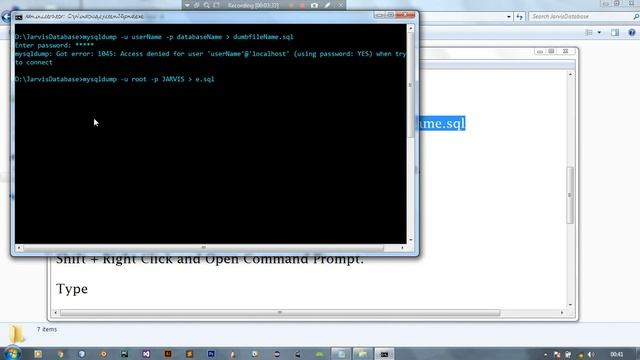Click the Explorer back navigation button
Viewport: 640px width, 360px height.
pos(6,17)
